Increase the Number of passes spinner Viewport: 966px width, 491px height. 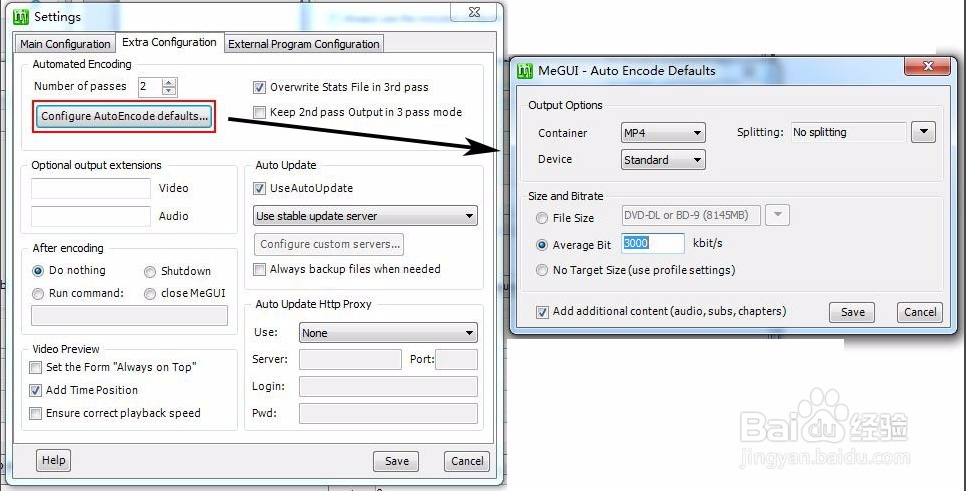pos(169,83)
